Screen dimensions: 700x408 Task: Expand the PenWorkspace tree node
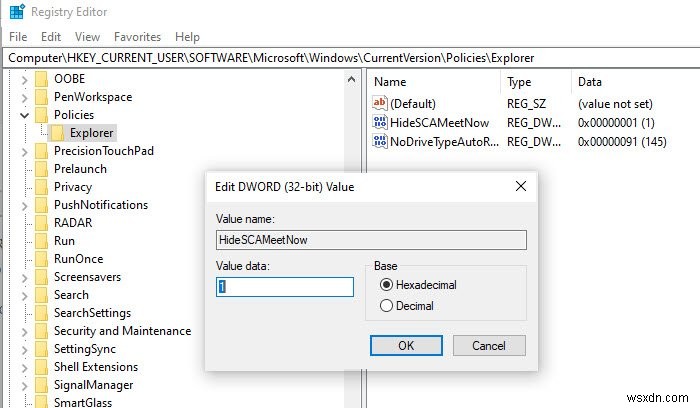click(25, 98)
